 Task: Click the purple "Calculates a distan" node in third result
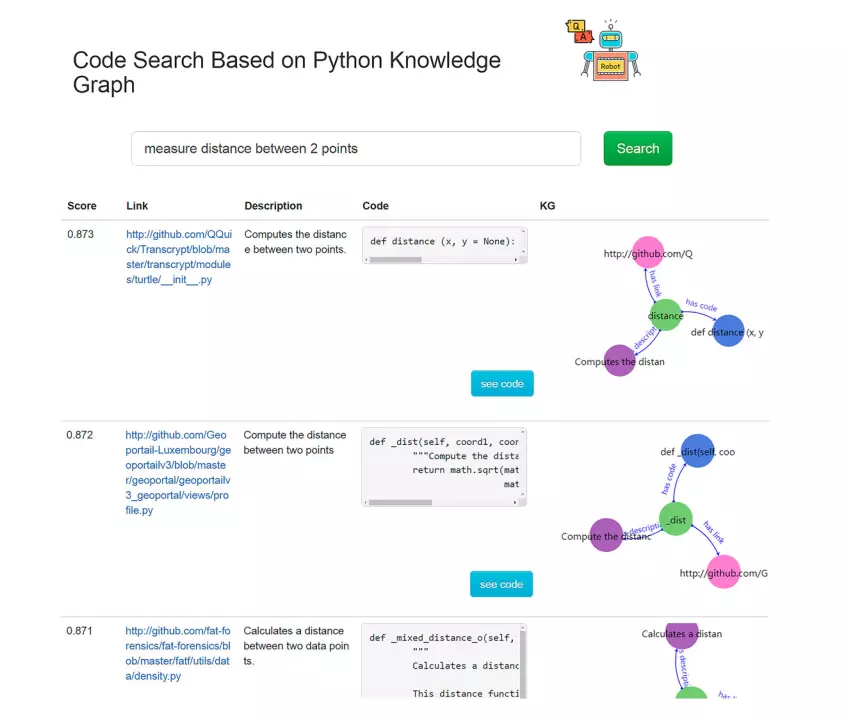(x=681, y=634)
